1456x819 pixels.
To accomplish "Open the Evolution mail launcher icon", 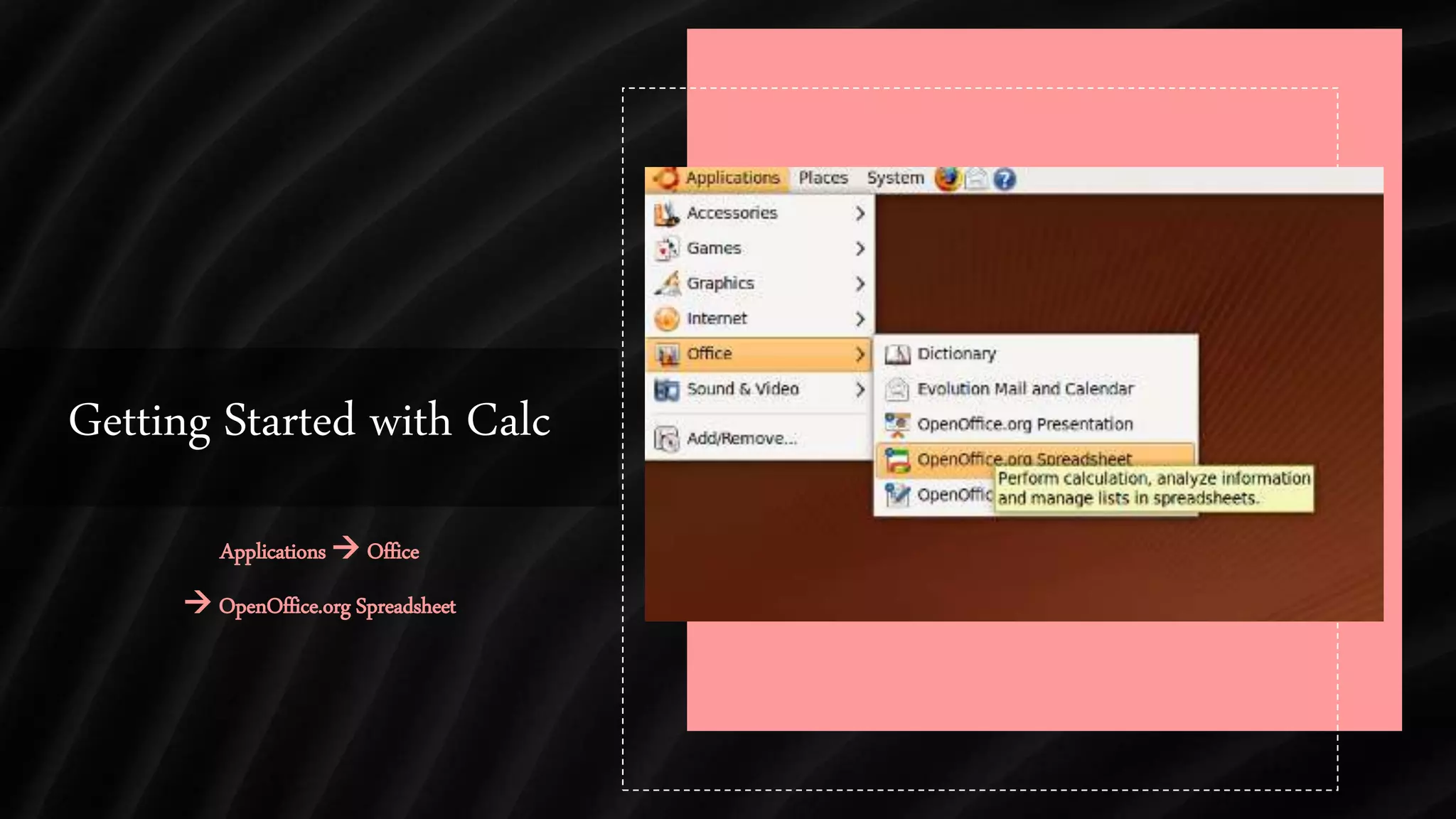I will pyautogui.click(x=976, y=179).
